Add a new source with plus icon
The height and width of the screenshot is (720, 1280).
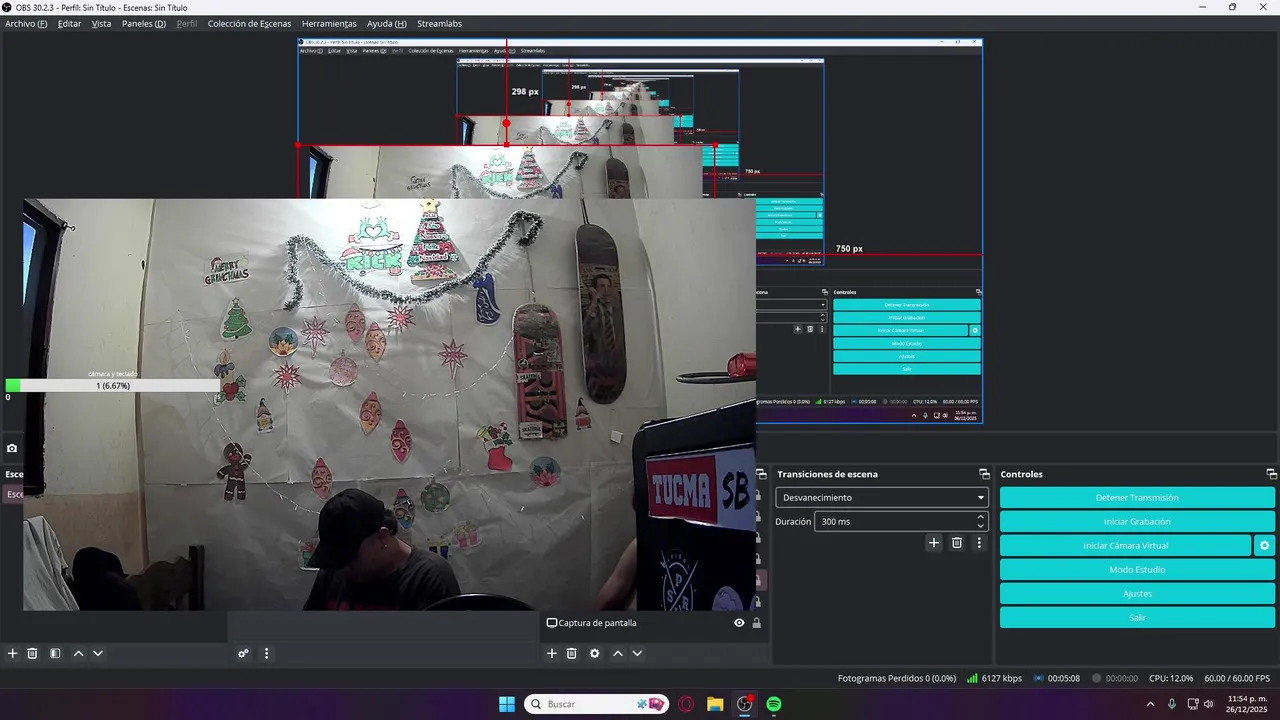coord(551,653)
